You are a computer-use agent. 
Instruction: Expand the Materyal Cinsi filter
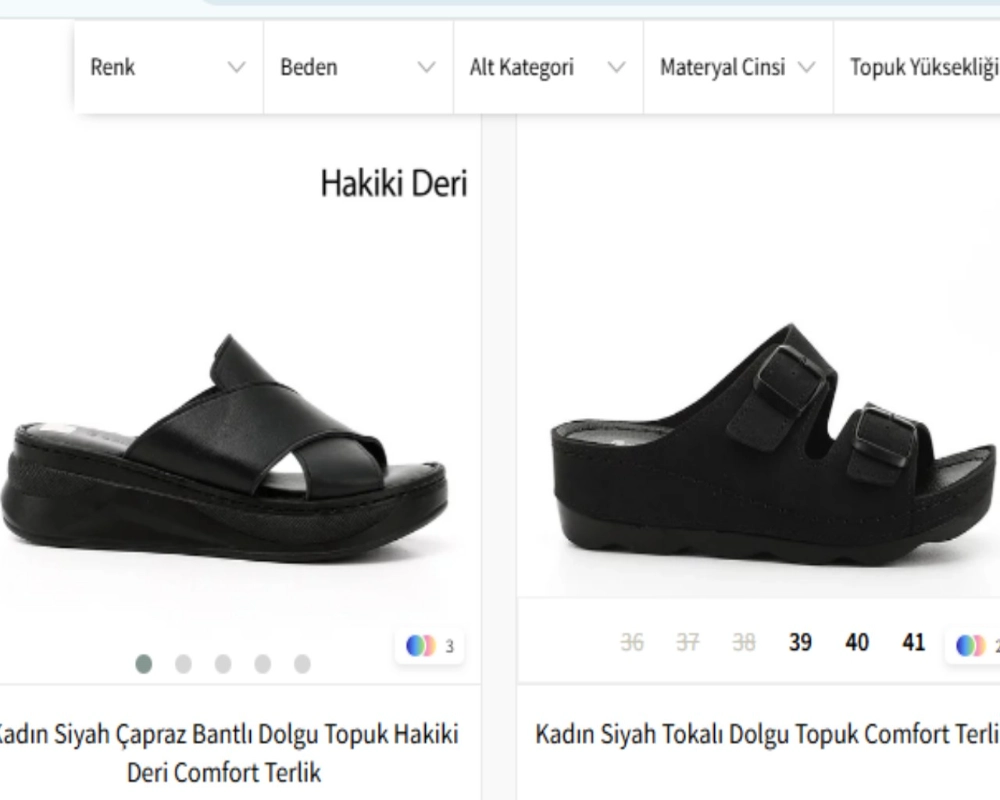click(737, 68)
